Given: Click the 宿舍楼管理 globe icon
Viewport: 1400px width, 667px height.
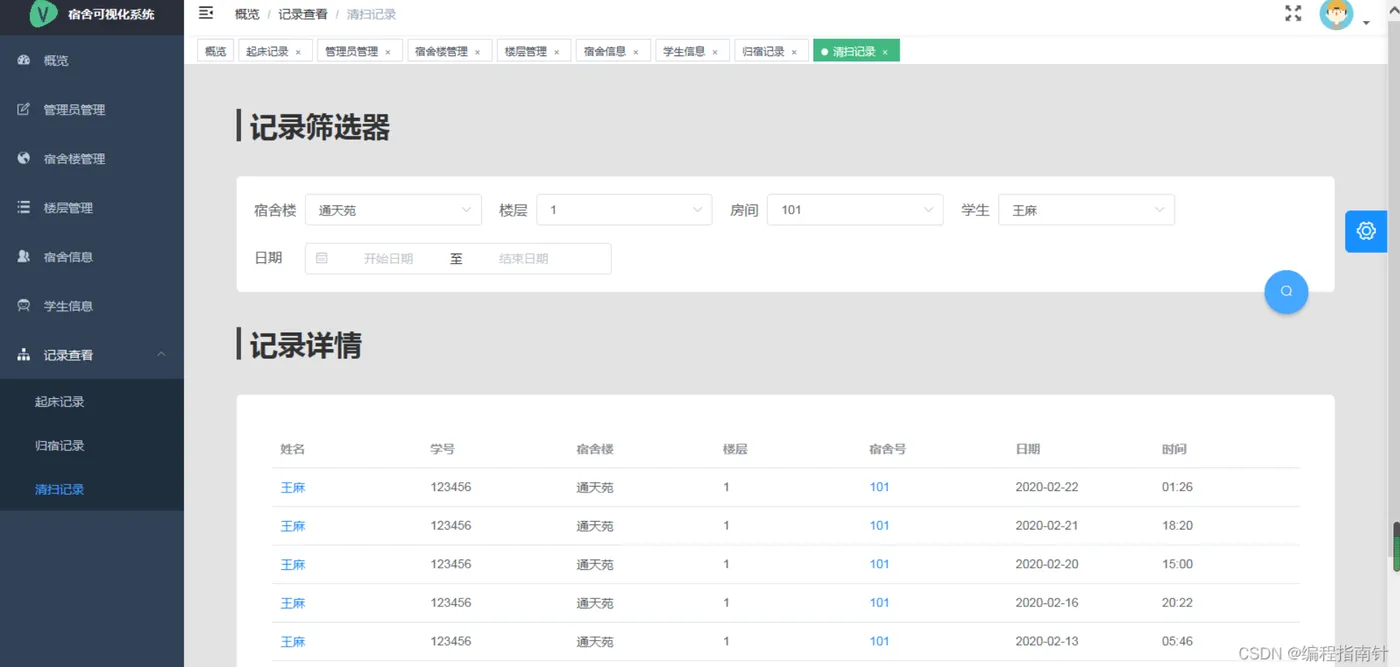Looking at the screenshot, I should [24, 159].
